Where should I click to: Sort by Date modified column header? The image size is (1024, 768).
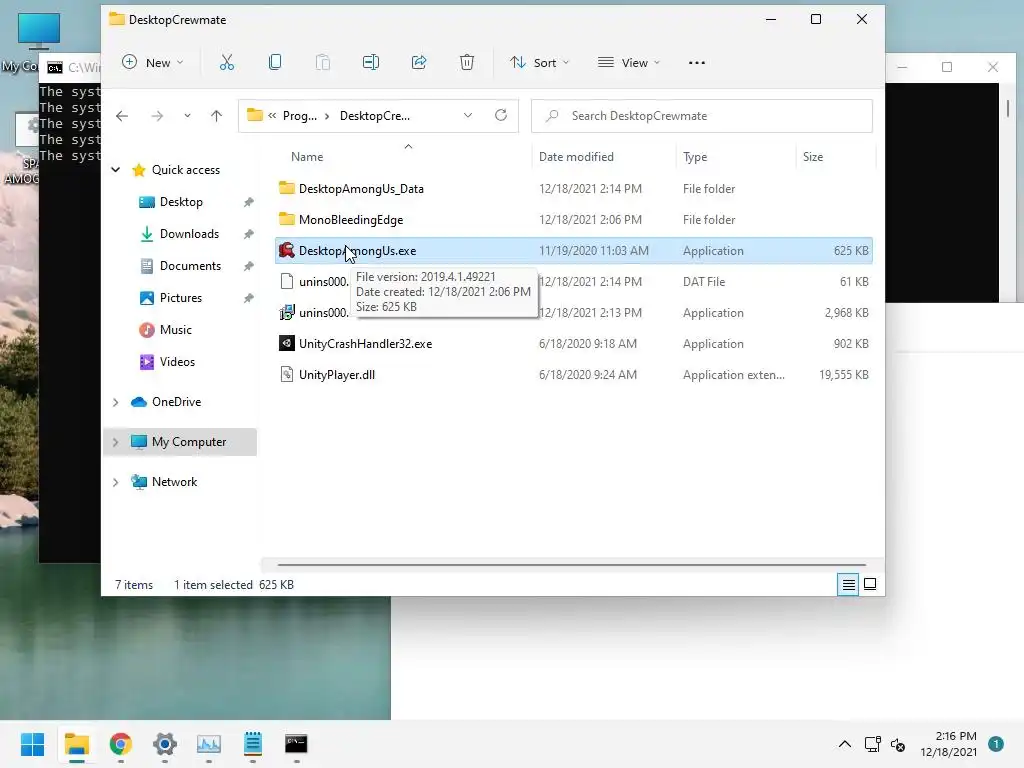pyautogui.click(x=576, y=157)
